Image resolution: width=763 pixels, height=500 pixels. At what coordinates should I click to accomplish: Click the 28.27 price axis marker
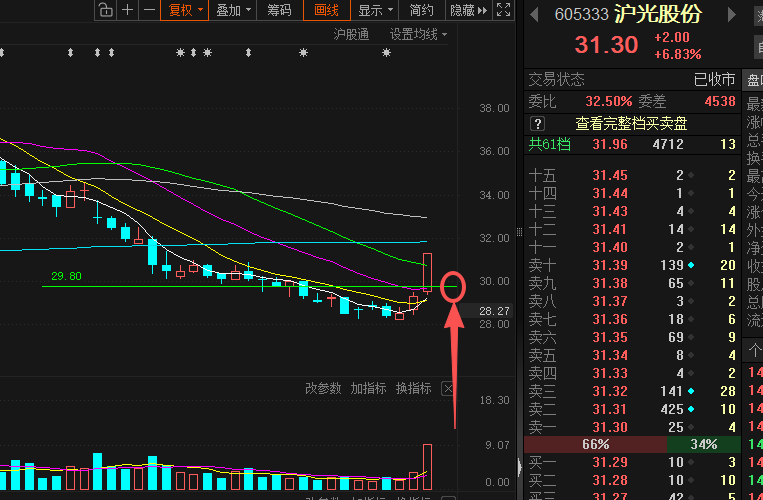pyautogui.click(x=487, y=311)
